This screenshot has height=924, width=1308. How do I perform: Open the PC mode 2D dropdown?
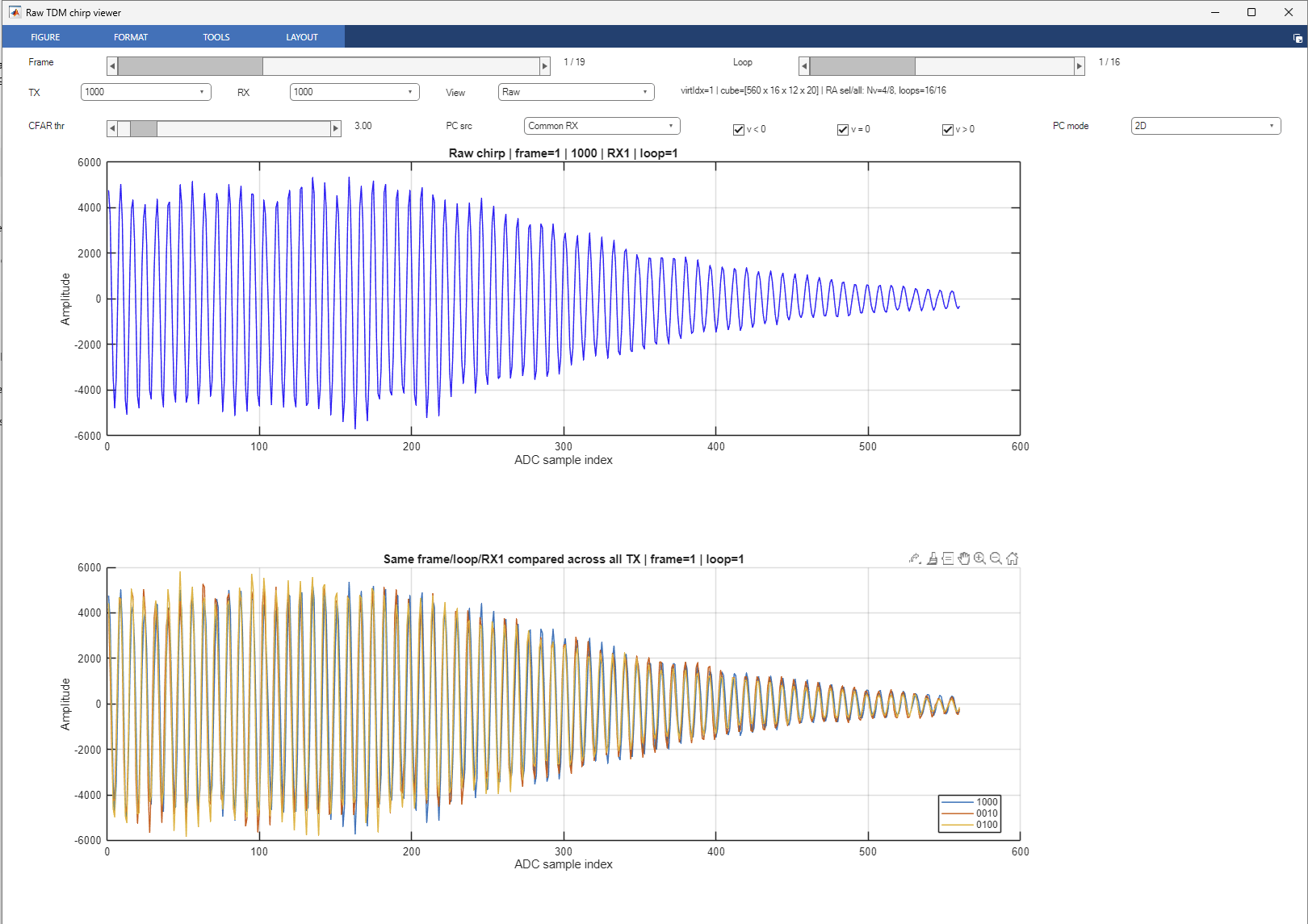click(1205, 126)
